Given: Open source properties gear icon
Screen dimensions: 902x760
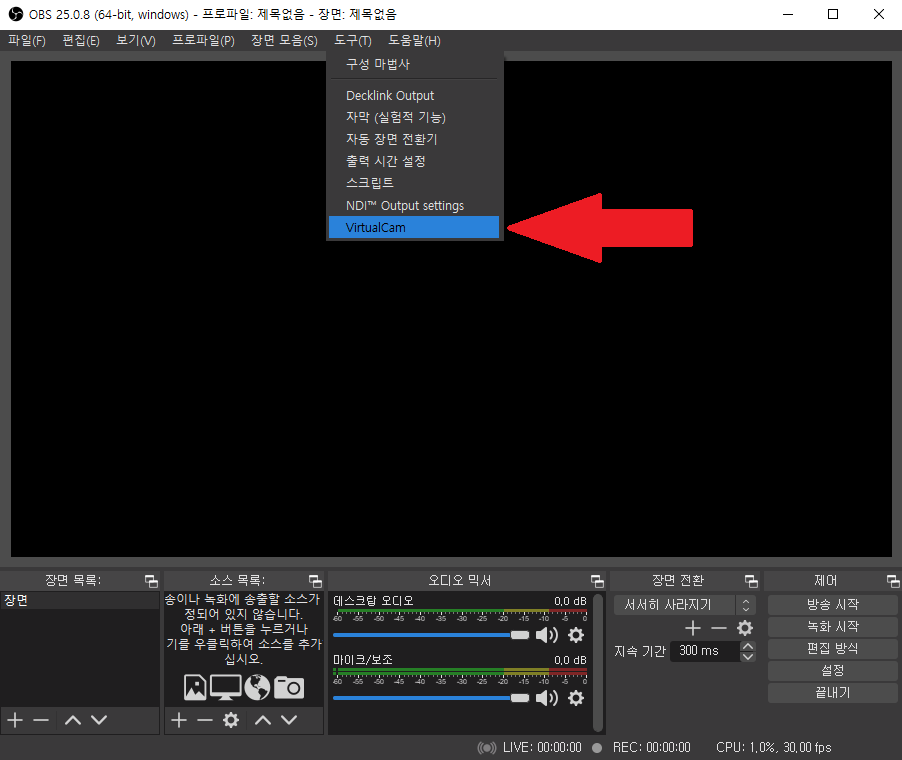Looking at the screenshot, I should 231,720.
